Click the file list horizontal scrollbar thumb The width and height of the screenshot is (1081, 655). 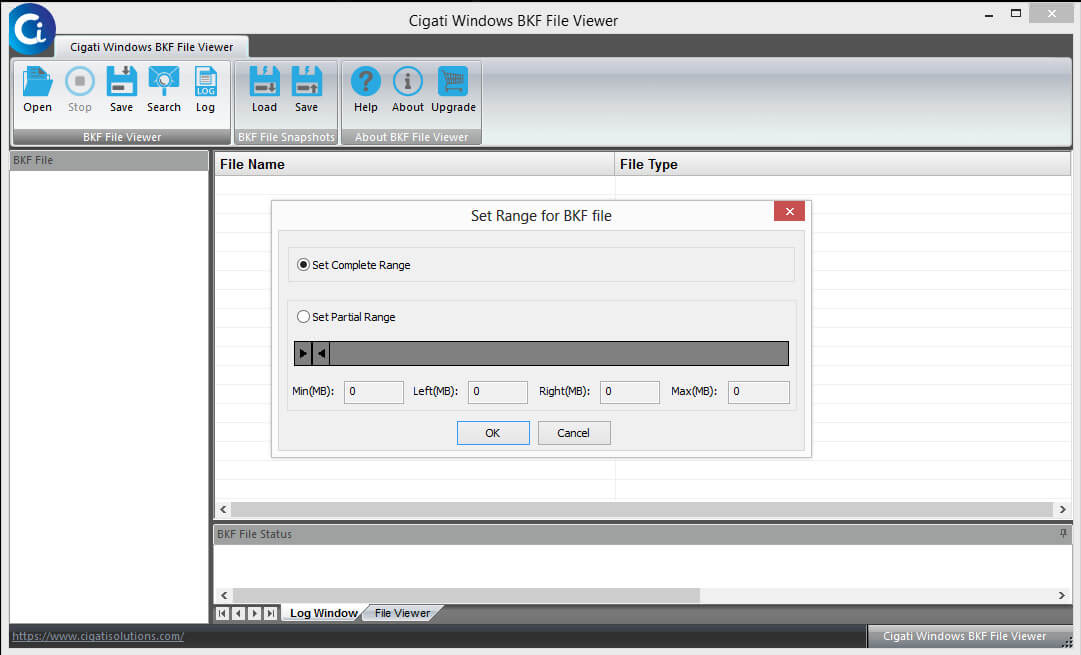point(642,510)
